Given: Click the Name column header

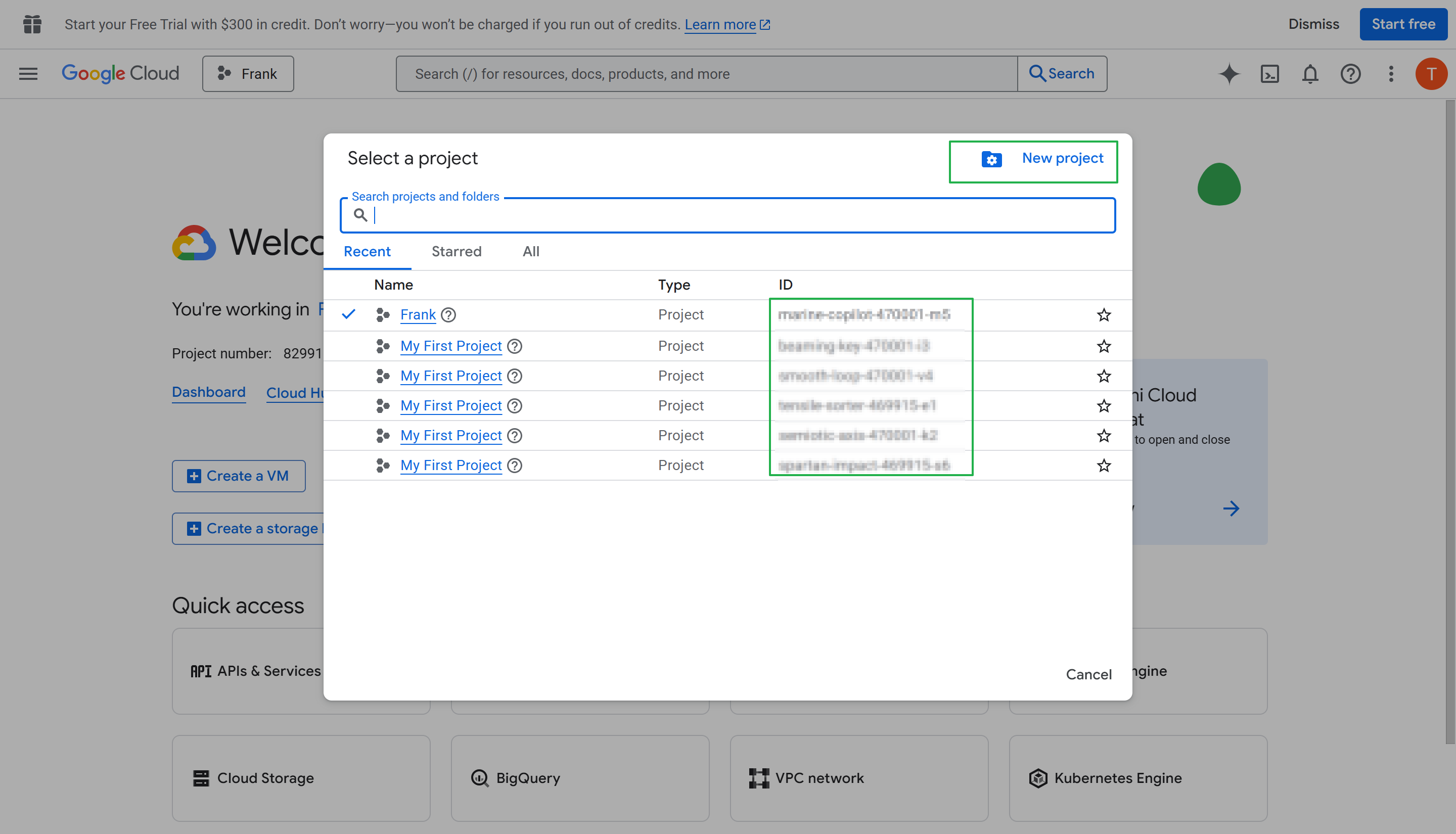Looking at the screenshot, I should tap(393, 285).
